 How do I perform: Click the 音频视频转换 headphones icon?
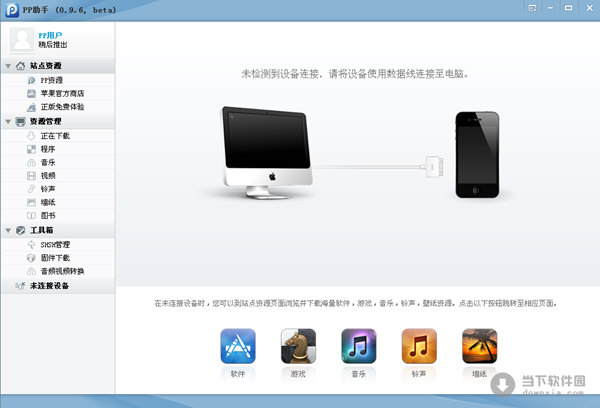(x=31, y=271)
